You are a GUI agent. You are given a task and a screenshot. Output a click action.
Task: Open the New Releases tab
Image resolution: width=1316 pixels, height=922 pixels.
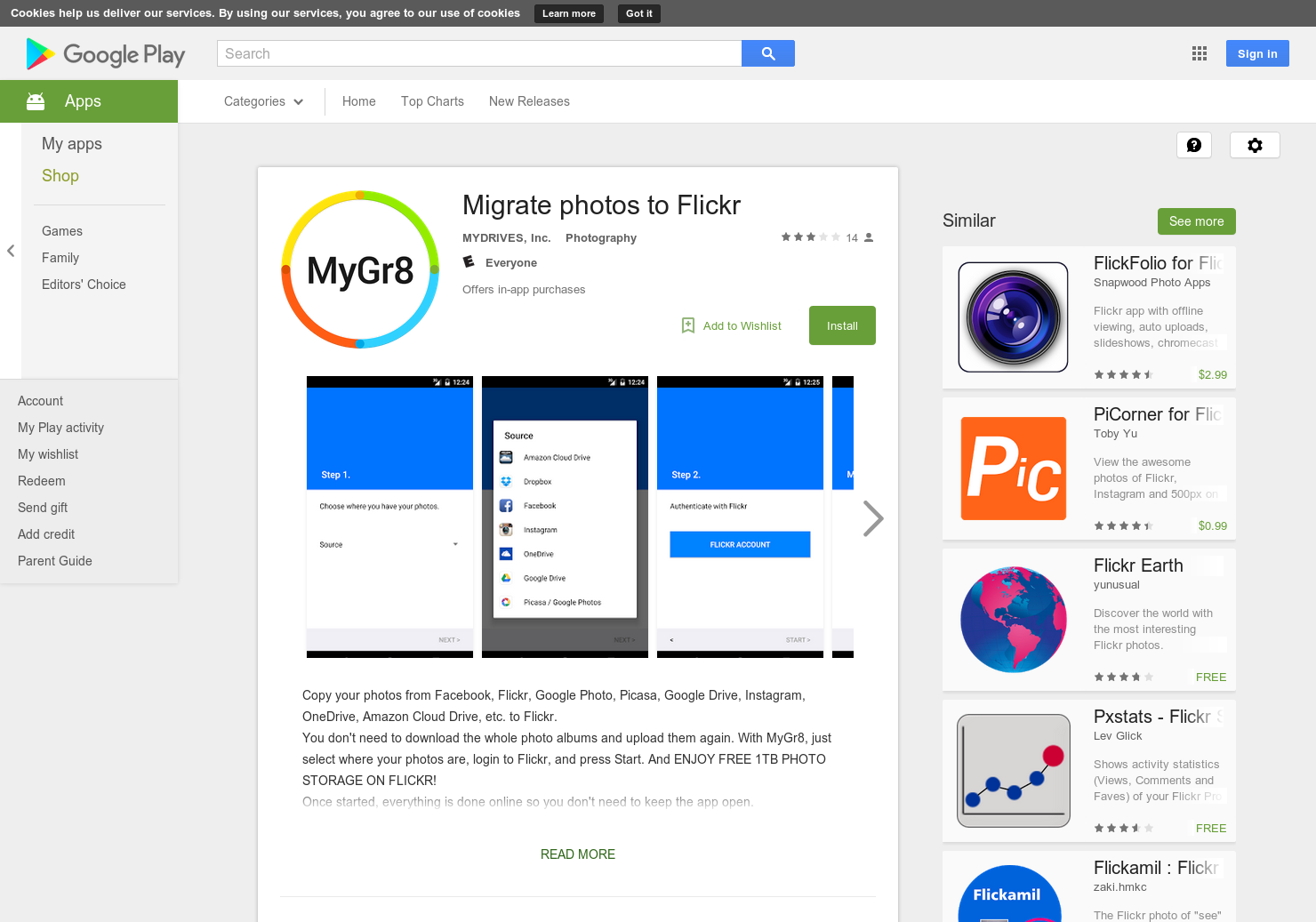[x=529, y=101]
